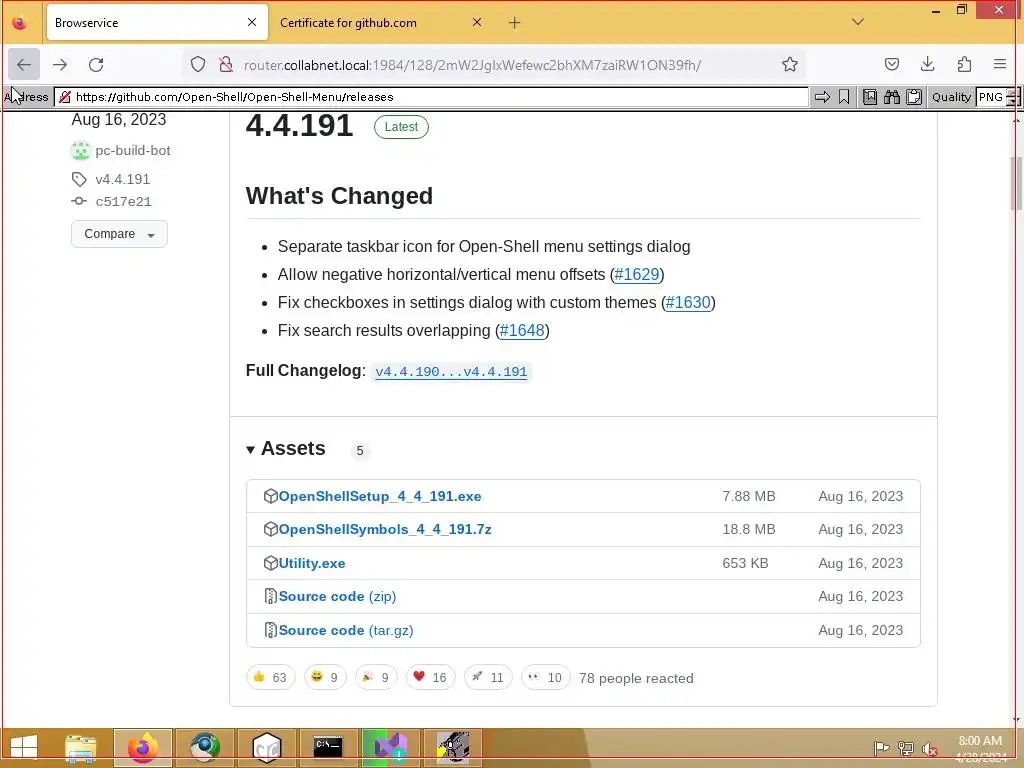The image size is (1024, 768).
Task: Click the Browservice clipboard icon
Action: point(914,97)
